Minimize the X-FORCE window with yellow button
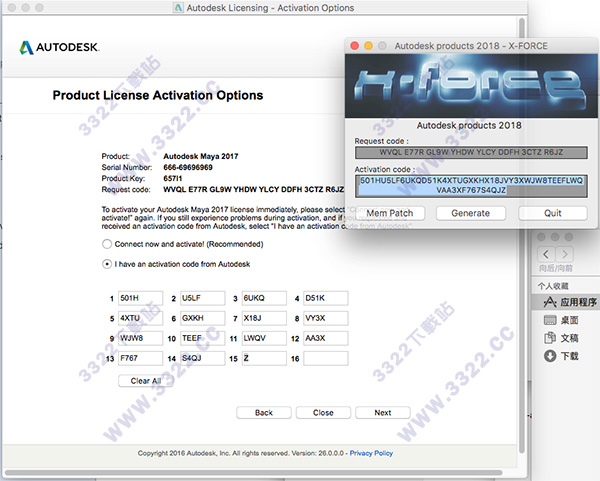The image size is (600, 481). point(368,46)
